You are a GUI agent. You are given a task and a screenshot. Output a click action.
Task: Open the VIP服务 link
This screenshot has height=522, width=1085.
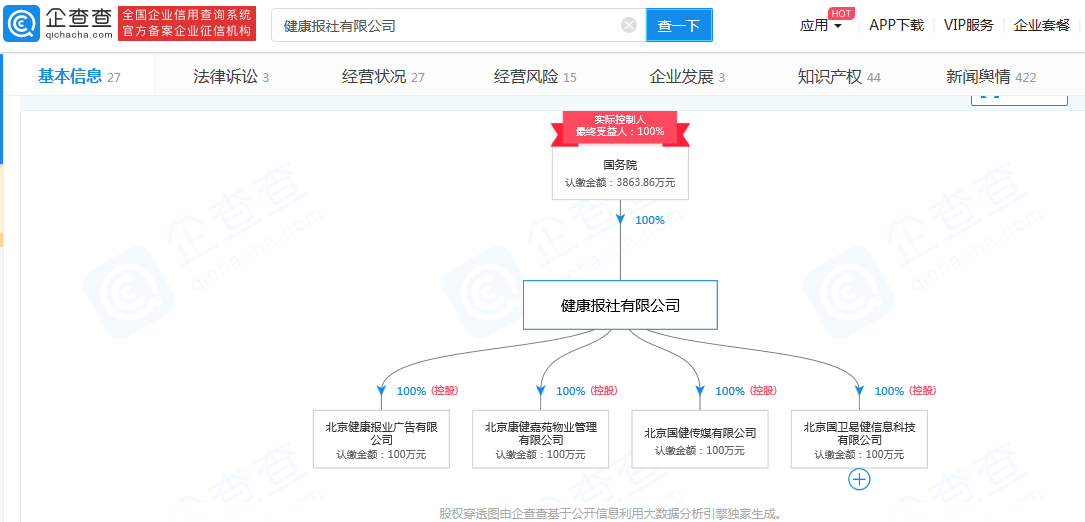(969, 26)
